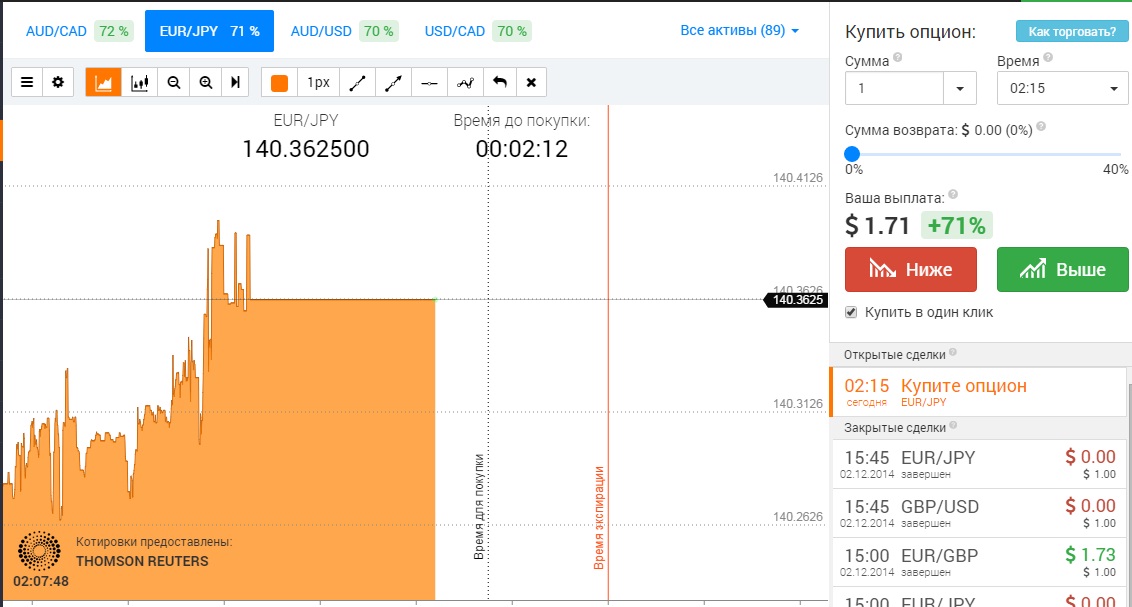Select the arrow line drawing tool

(x=394, y=82)
